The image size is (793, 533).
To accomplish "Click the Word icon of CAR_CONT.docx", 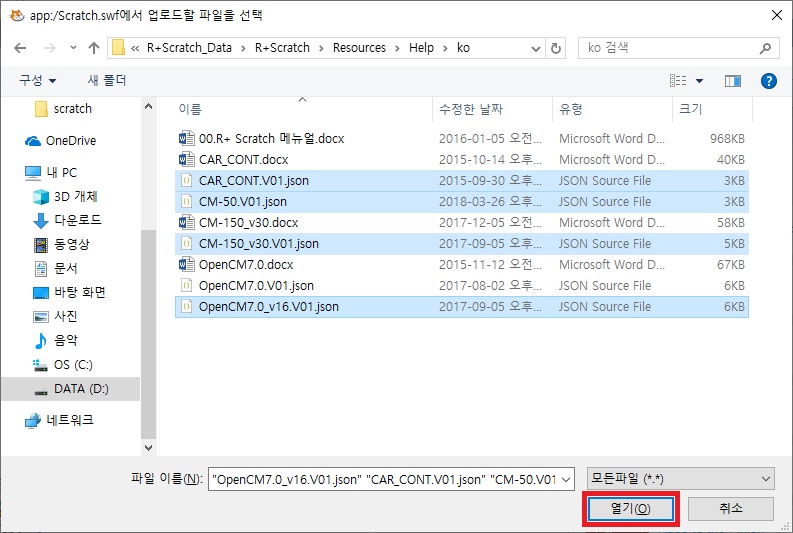I will point(185,160).
